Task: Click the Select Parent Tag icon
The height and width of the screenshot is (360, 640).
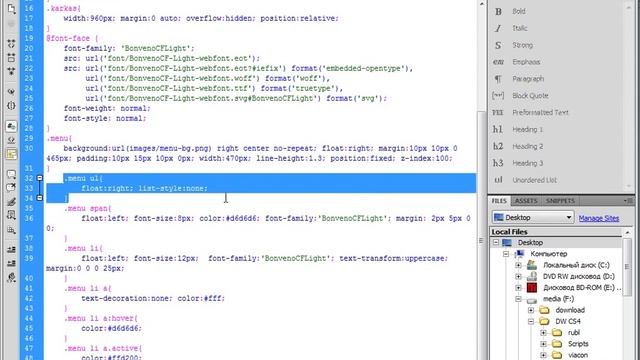Action: (11, 91)
